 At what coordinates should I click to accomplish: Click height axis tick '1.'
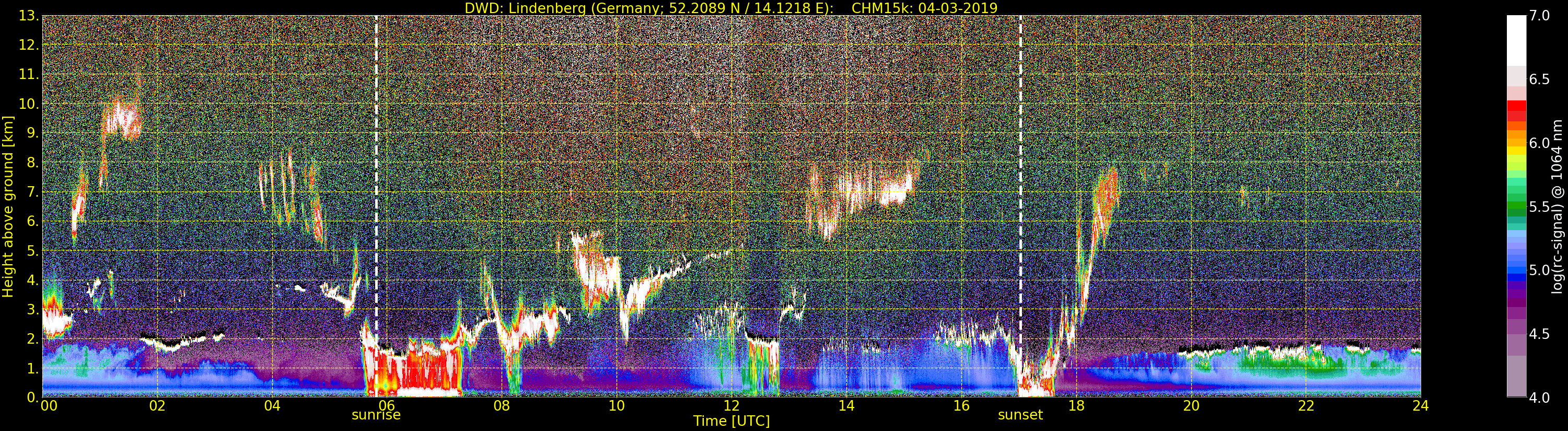(33, 368)
